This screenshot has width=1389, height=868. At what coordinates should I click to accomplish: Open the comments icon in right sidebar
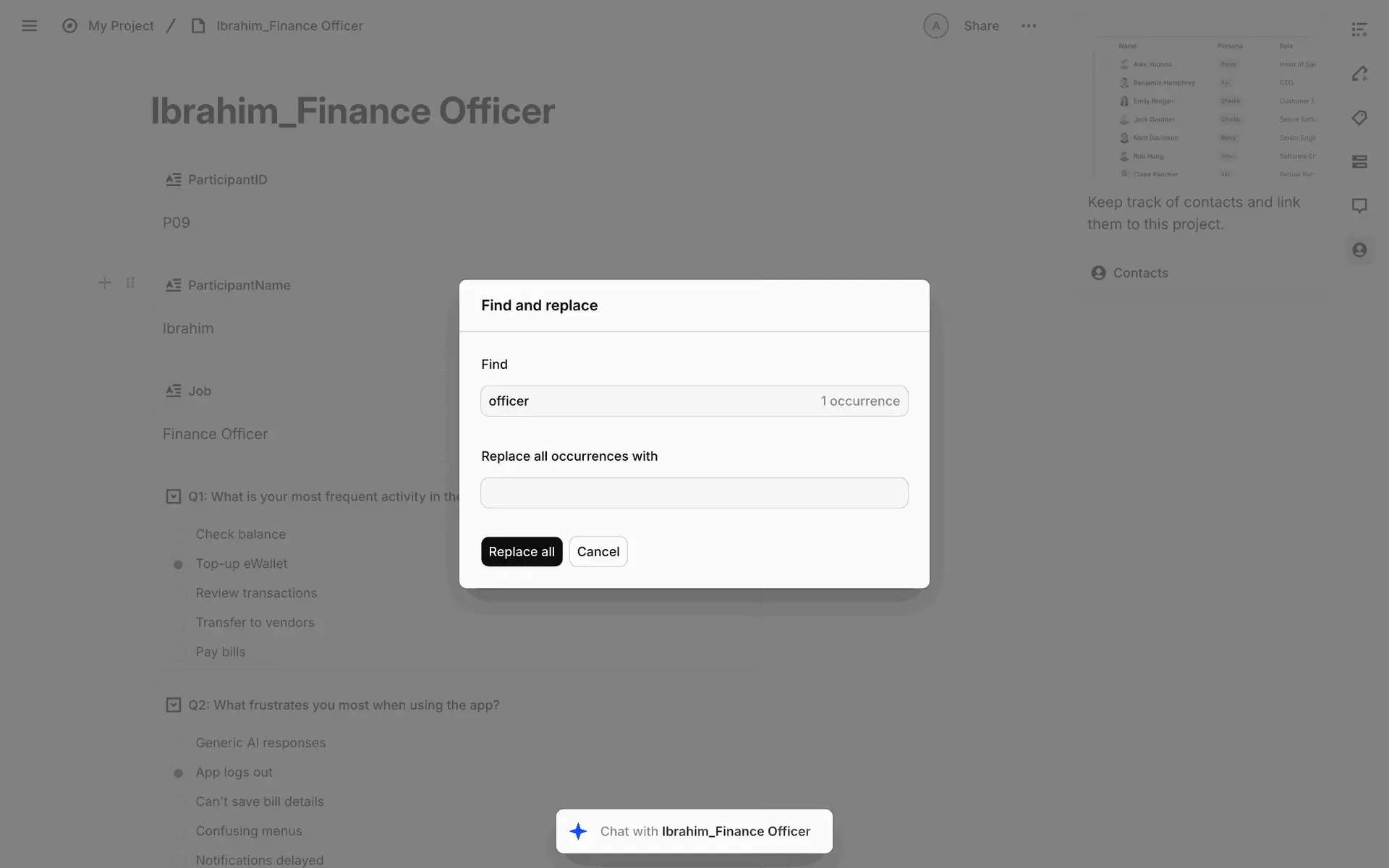point(1359,205)
